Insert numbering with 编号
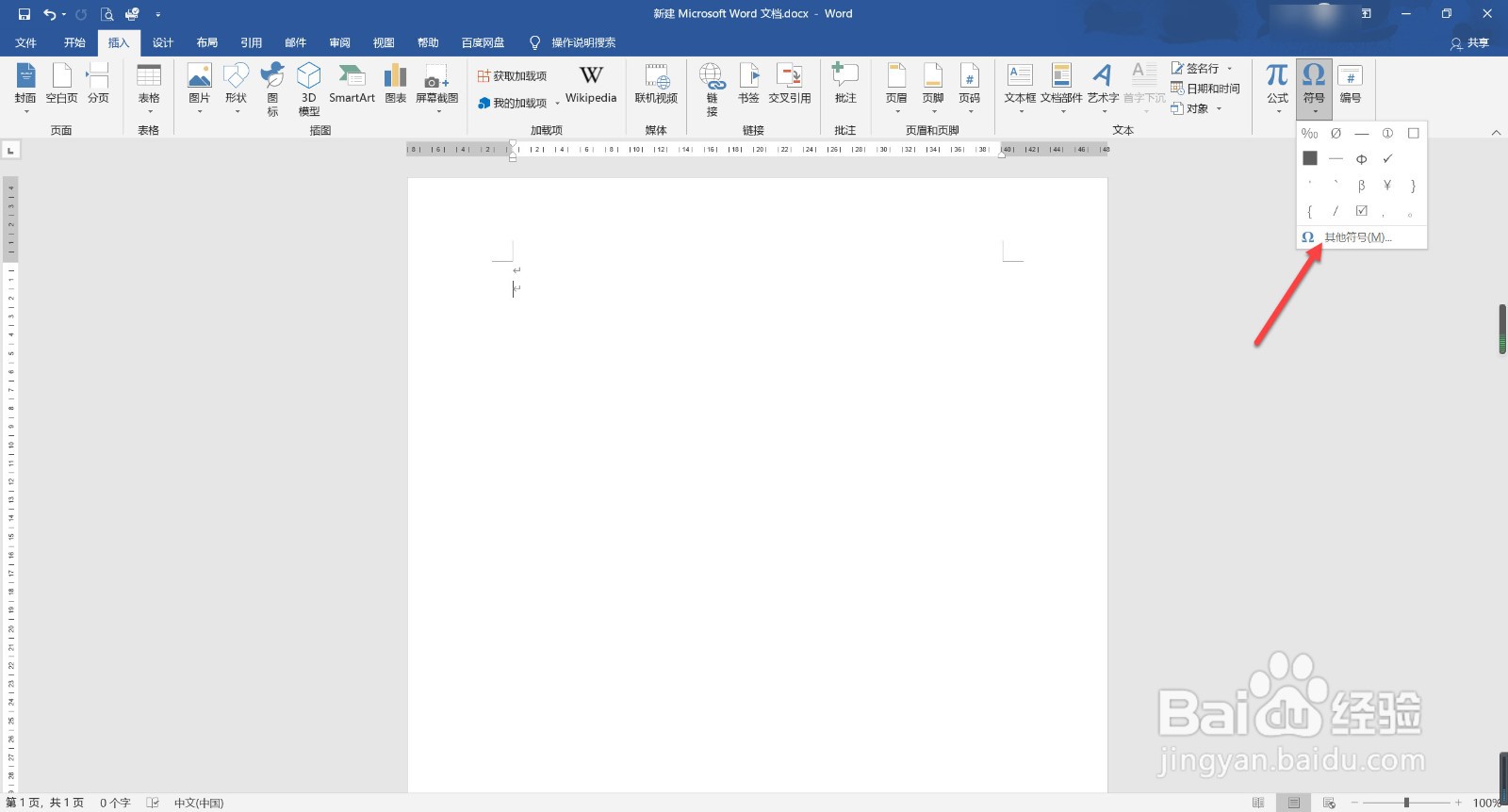Image resolution: width=1508 pixels, height=812 pixels. click(1351, 83)
